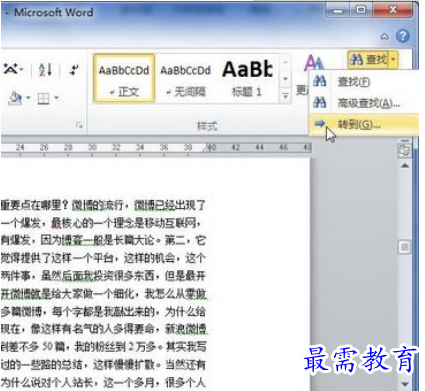Viewport: 425px width, 391px height.
Task: Open the Word help question-mark icon
Action: (403, 36)
